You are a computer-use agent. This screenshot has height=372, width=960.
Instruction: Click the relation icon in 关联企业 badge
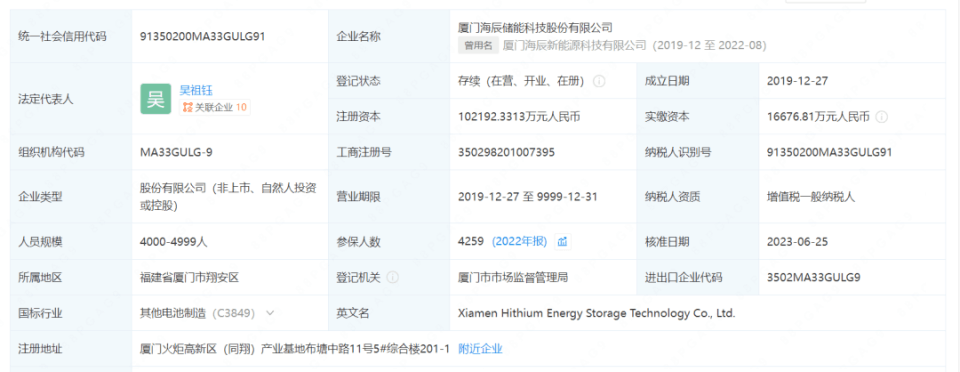point(188,107)
